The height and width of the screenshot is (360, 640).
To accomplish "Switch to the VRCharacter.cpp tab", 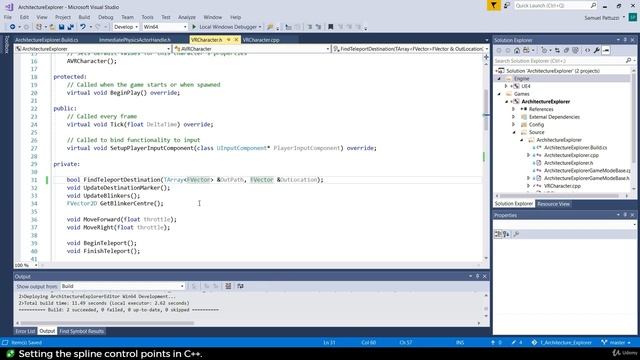I will [261, 40].
